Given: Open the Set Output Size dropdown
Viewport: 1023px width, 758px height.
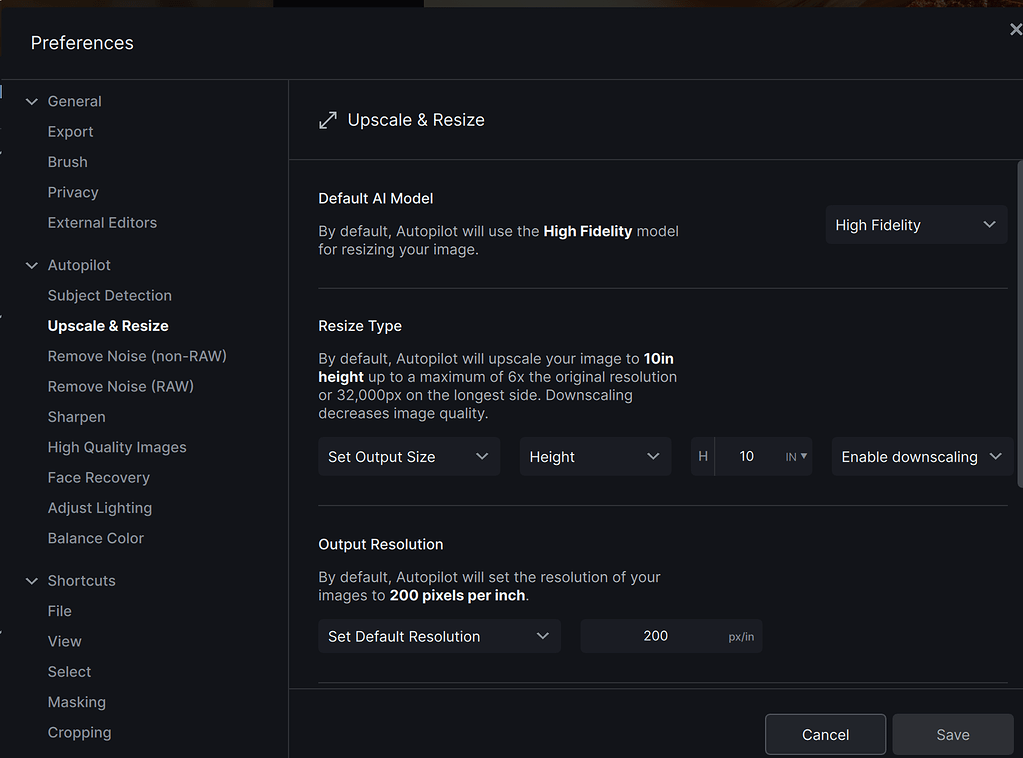Looking at the screenshot, I should click(408, 455).
